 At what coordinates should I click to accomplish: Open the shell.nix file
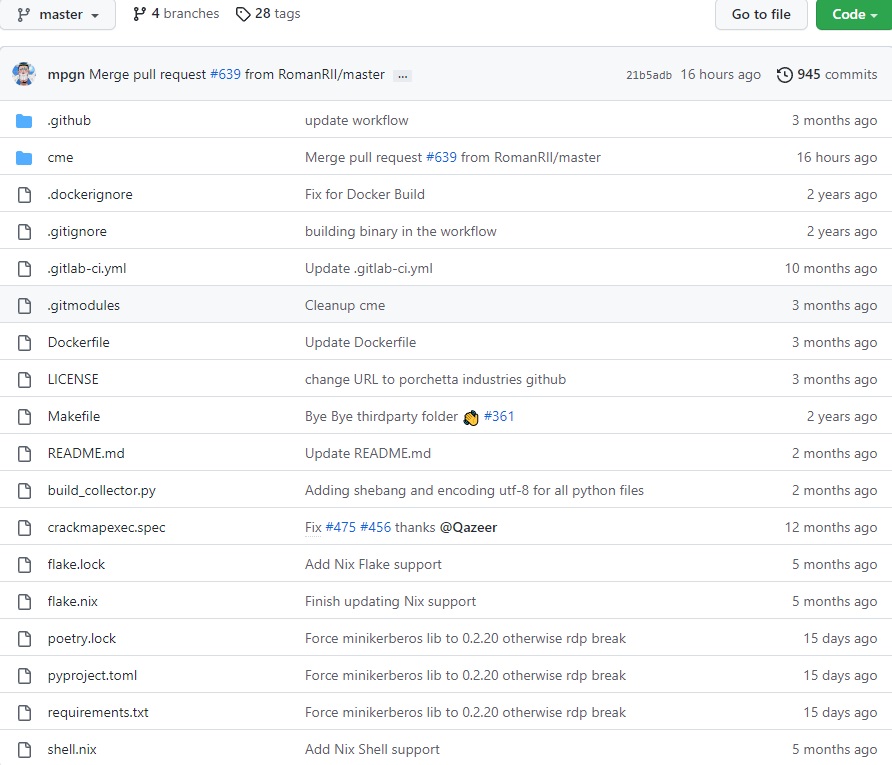tap(72, 749)
